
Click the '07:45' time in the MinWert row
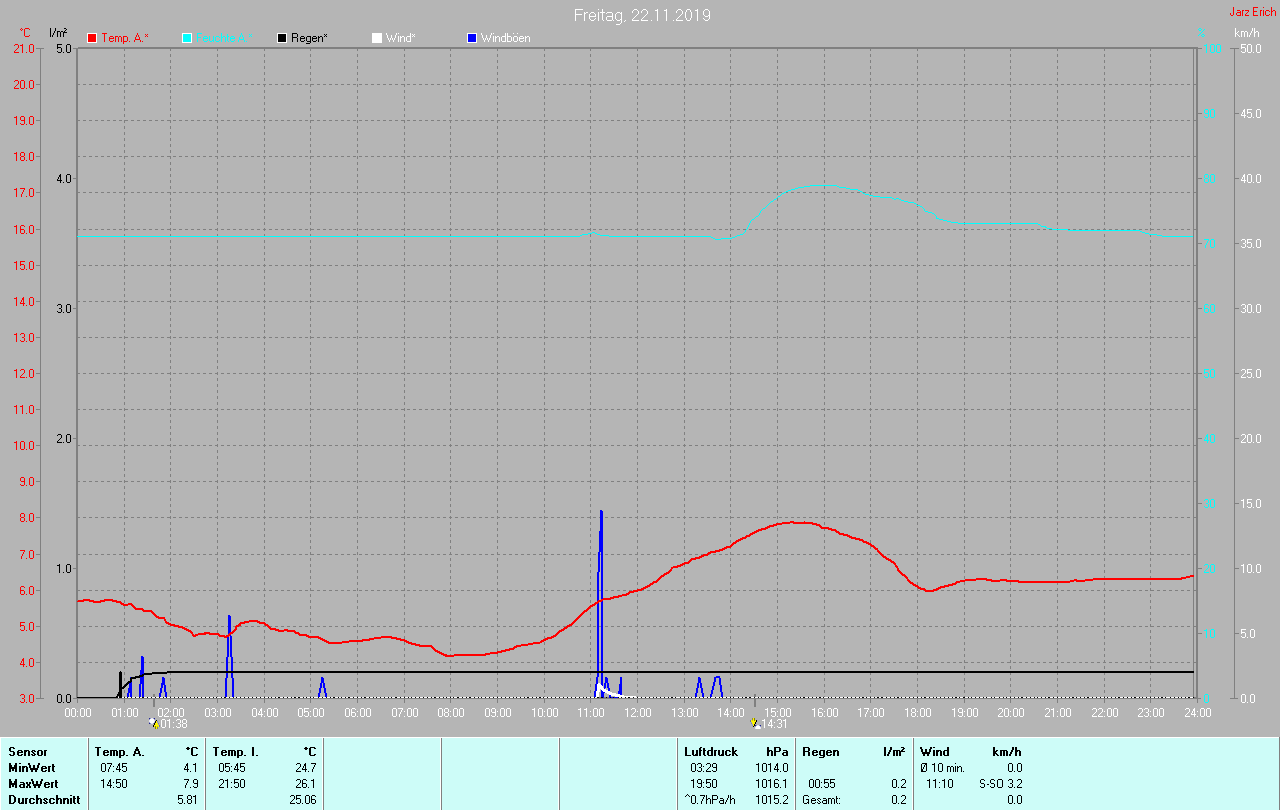coord(113,768)
